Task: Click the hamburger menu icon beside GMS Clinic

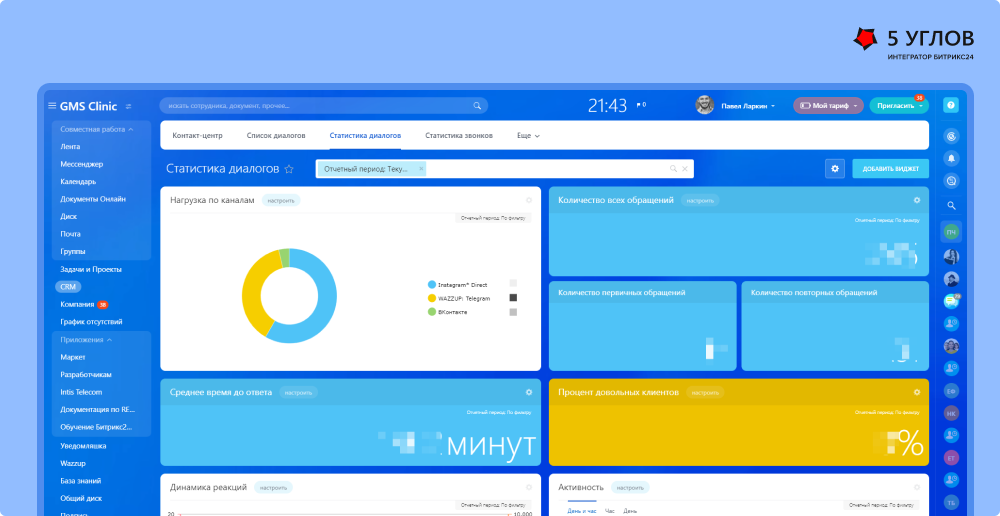Action: click(x=52, y=106)
